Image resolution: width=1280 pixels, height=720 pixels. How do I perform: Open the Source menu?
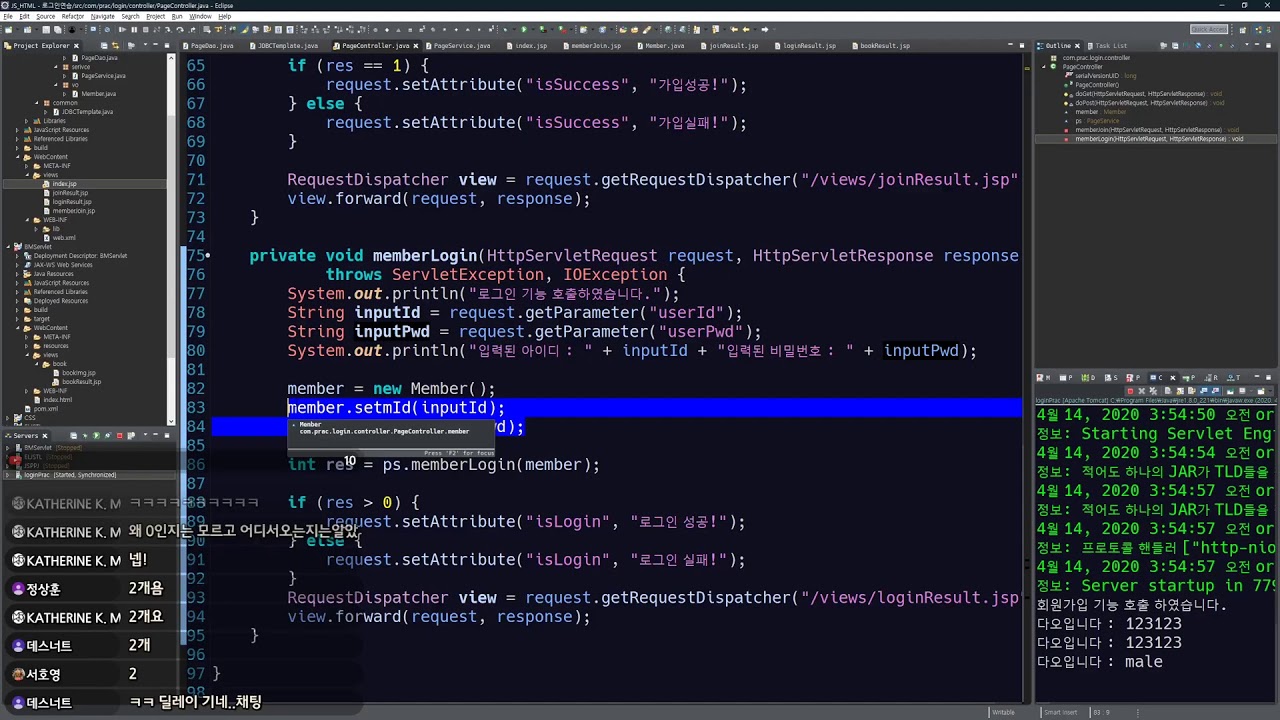(x=46, y=16)
